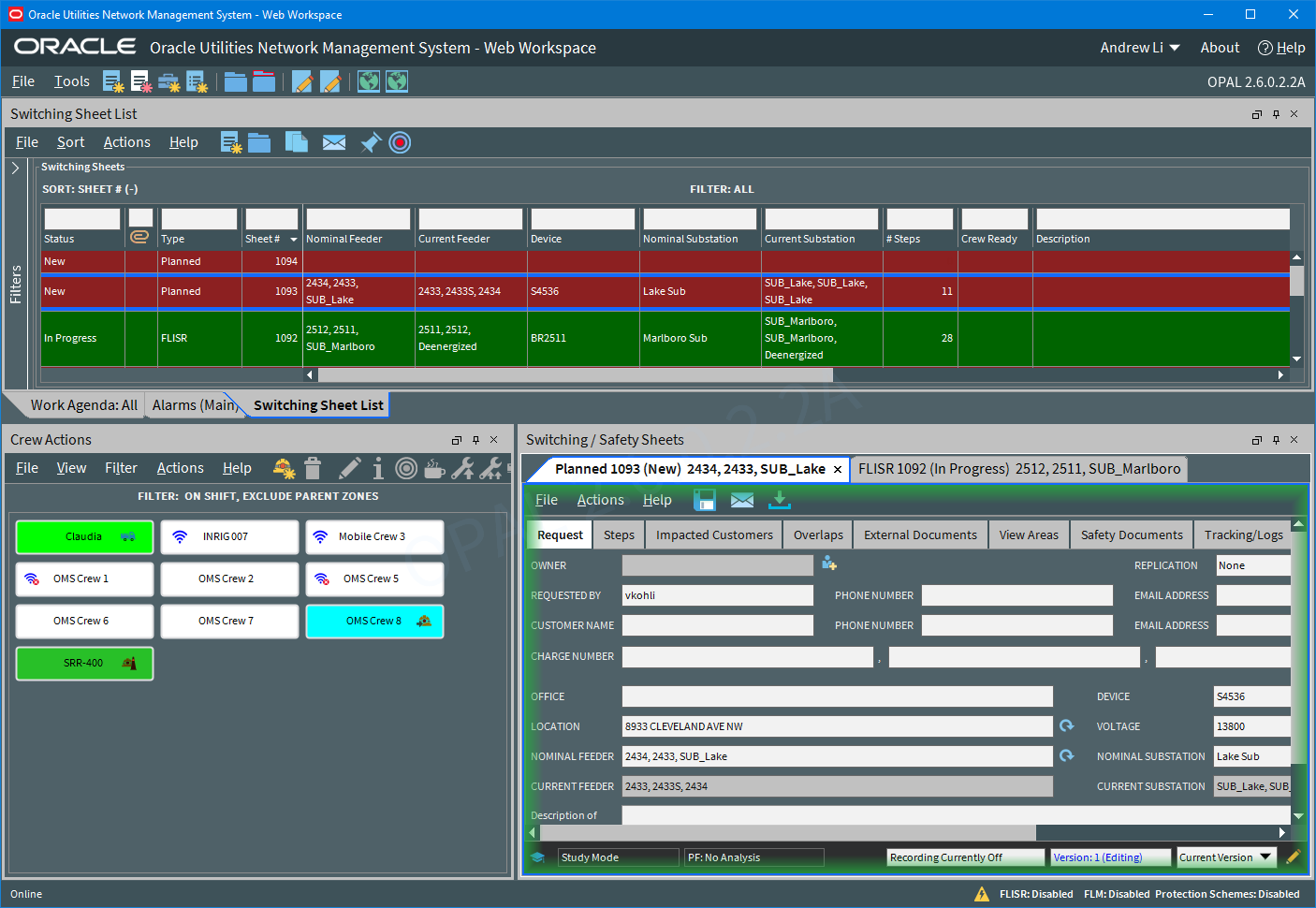The width and height of the screenshot is (1316, 908).
Task: Open the Current Version dropdown
Action: [x=1226, y=857]
